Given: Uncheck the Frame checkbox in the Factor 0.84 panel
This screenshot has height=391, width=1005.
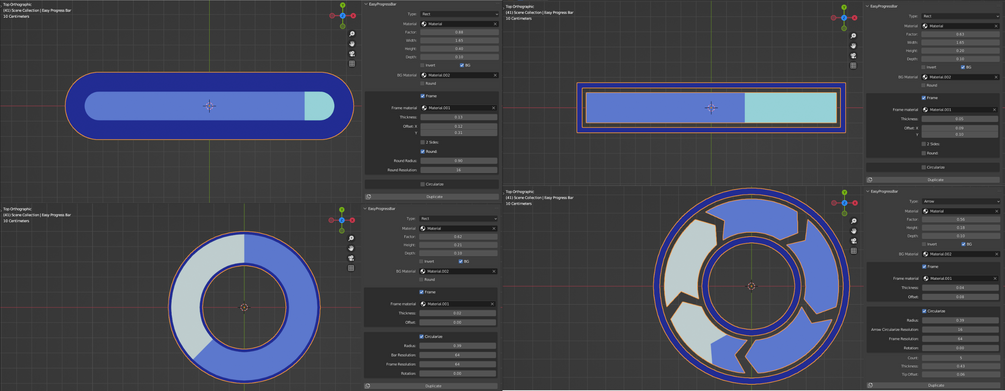Looking at the screenshot, I should (x=422, y=96).
